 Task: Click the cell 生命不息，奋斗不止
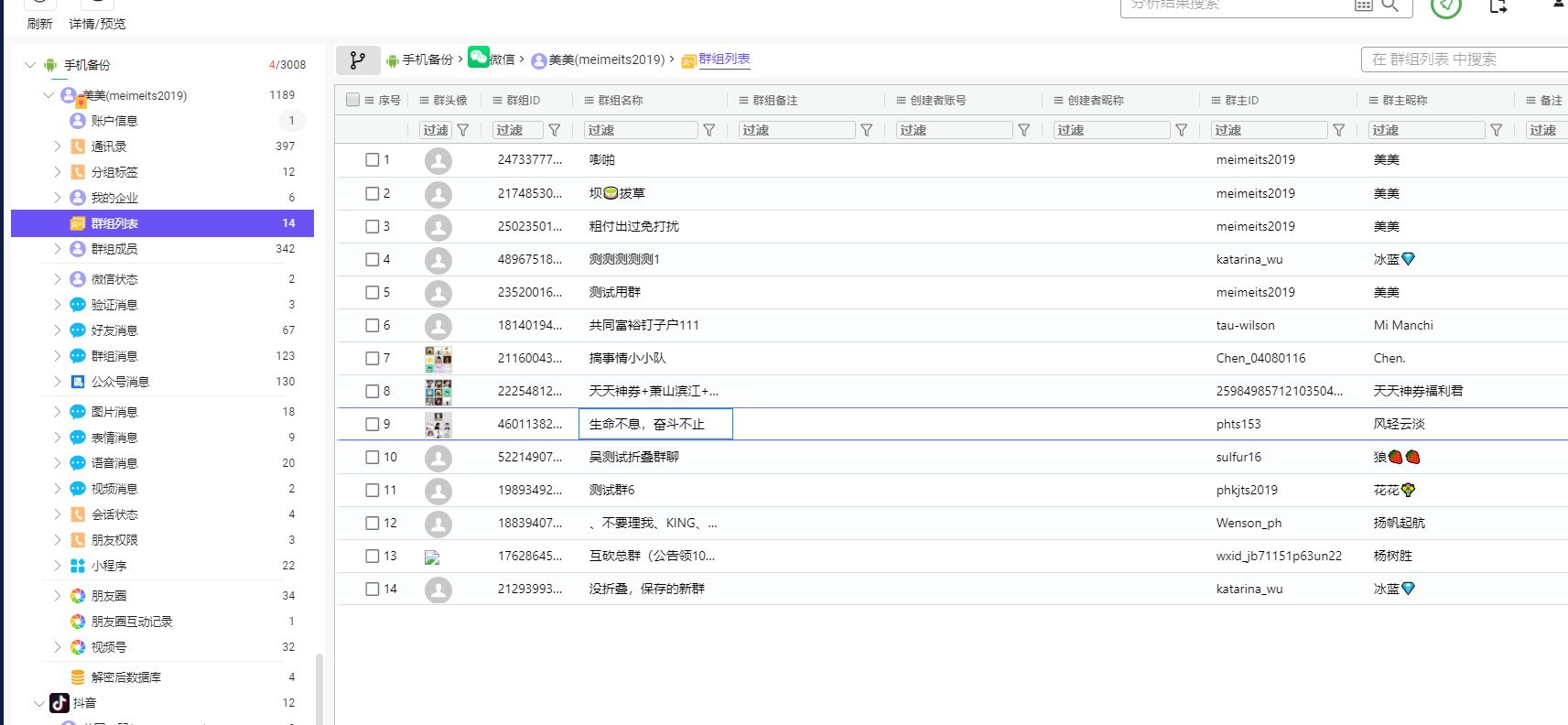(x=655, y=424)
